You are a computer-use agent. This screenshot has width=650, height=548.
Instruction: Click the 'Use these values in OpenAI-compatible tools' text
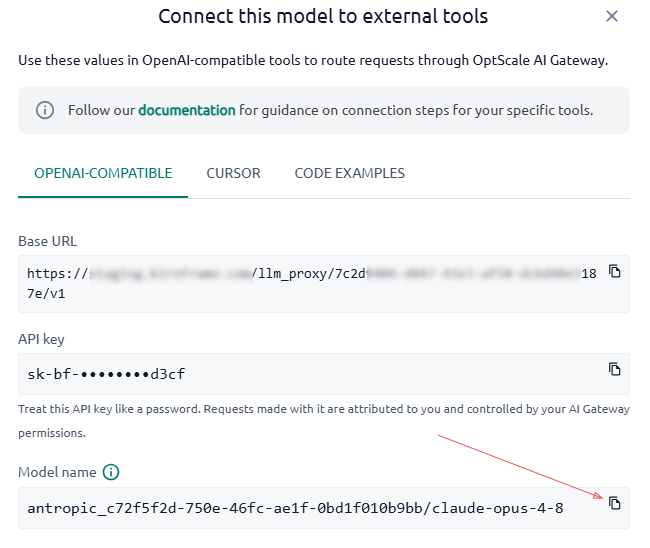pyautogui.click(x=313, y=61)
